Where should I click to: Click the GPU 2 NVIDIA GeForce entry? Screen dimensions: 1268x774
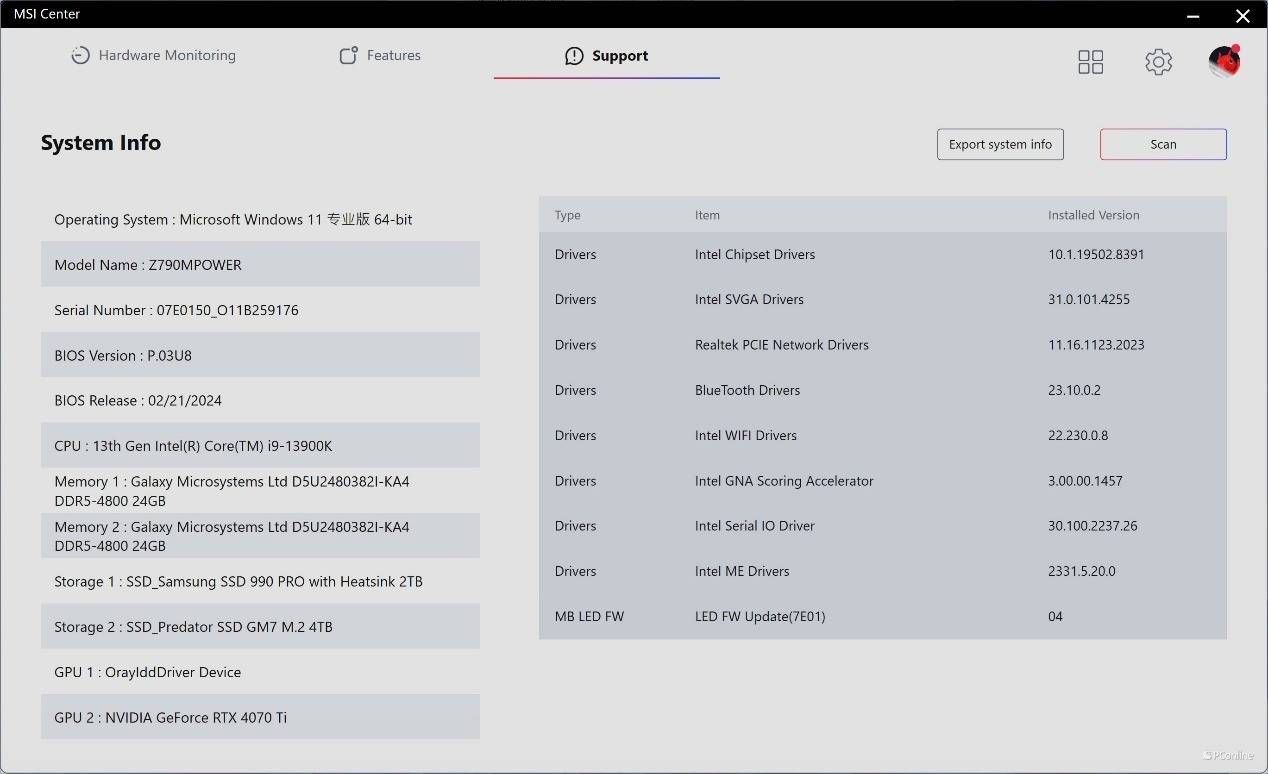click(260, 717)
